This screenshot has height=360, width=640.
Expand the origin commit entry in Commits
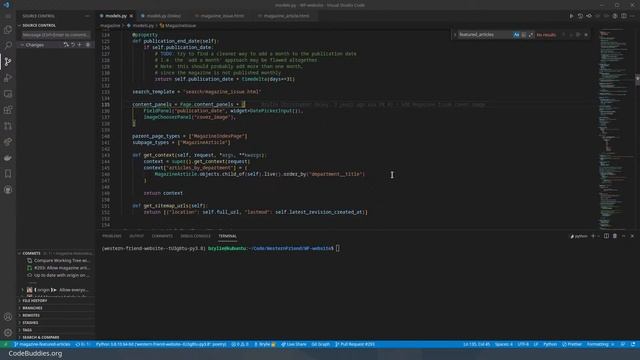coord(22,290)
